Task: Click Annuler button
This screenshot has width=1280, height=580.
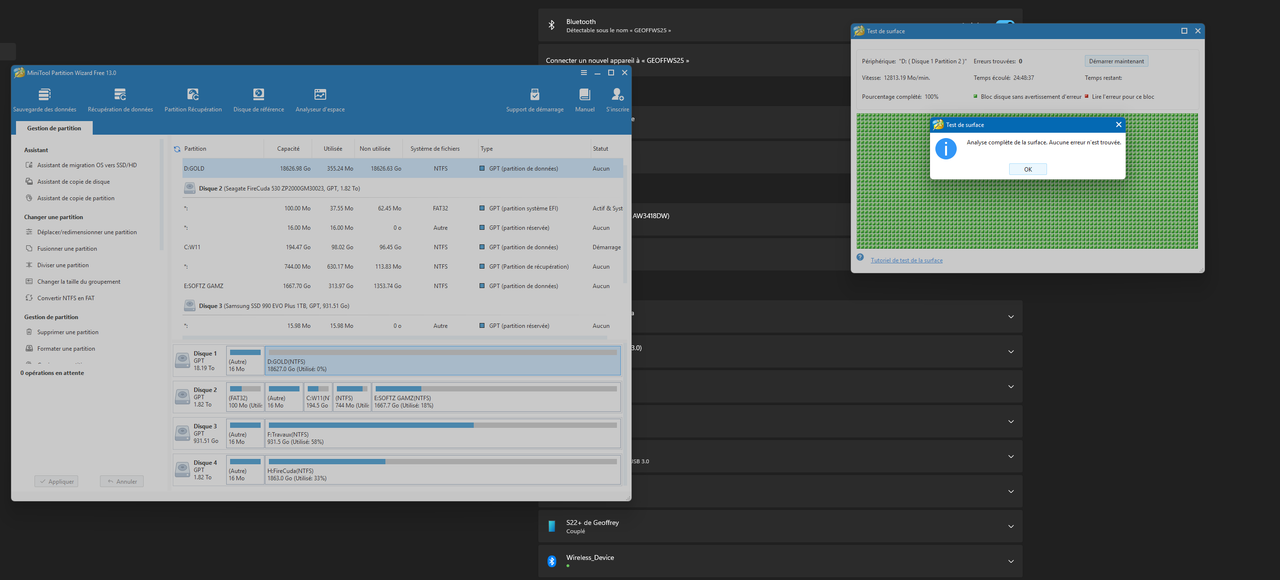Action: tap(122, 481)
